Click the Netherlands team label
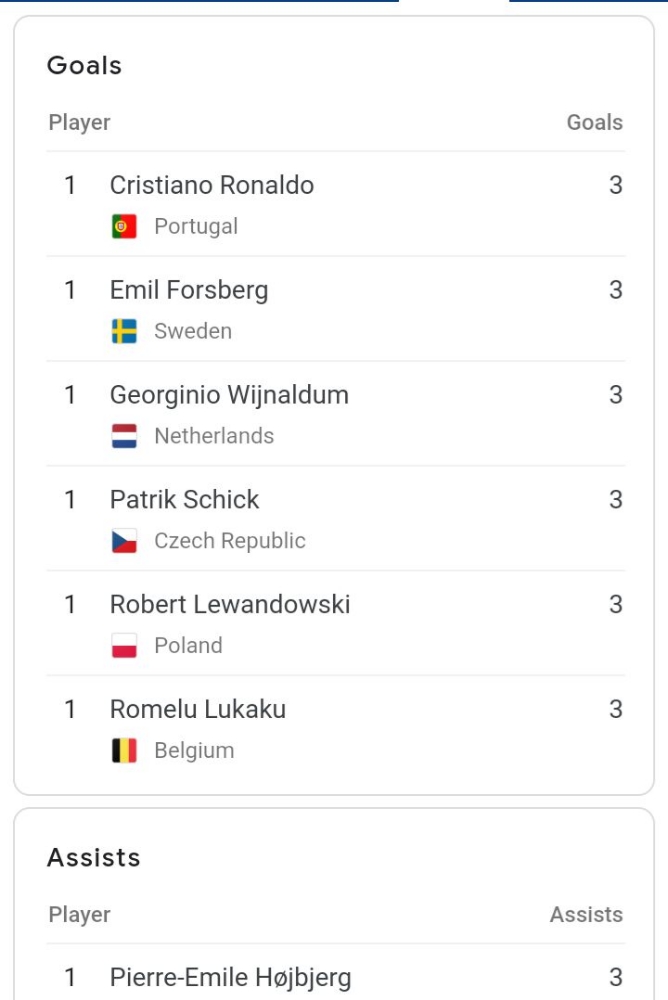Viewport: 668px width, 1000px height. point(214,436)
